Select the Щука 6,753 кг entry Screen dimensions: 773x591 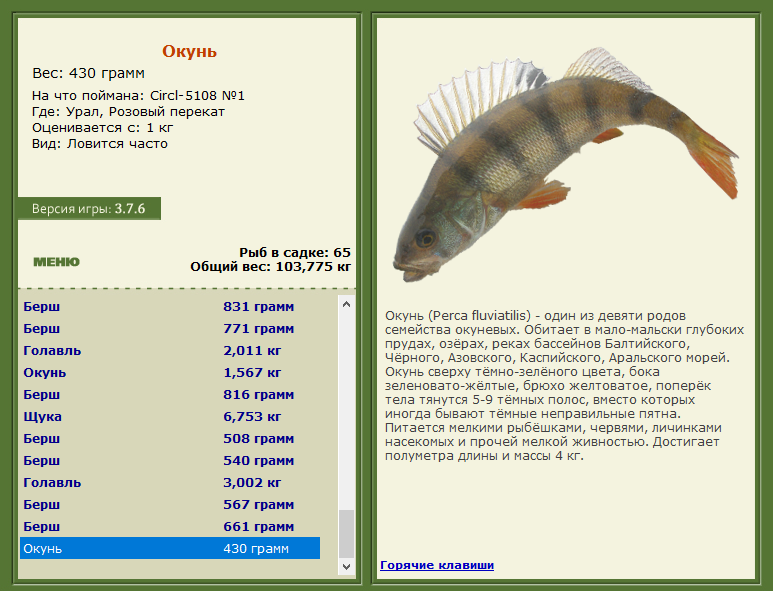coord(169,417)
